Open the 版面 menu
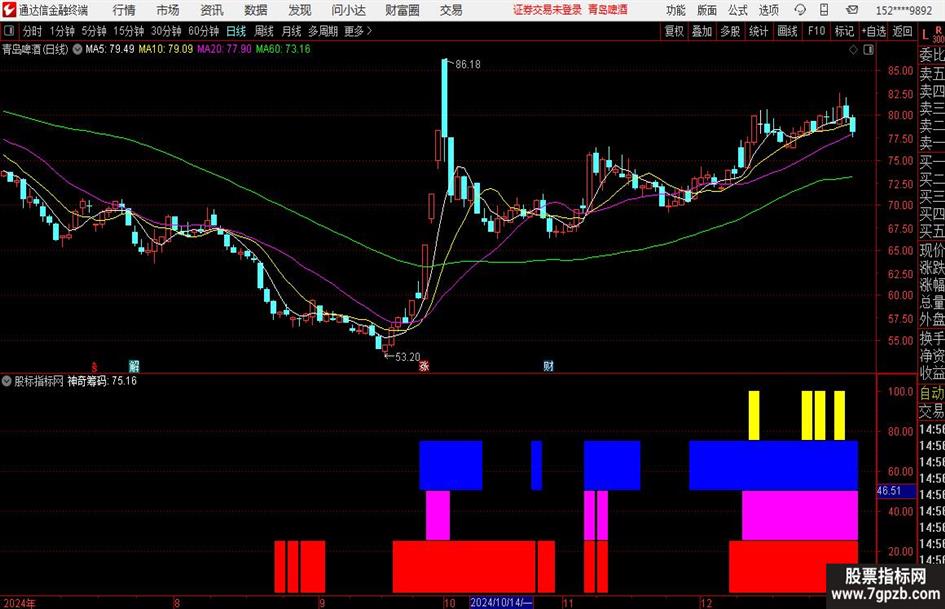 (706, 10)
